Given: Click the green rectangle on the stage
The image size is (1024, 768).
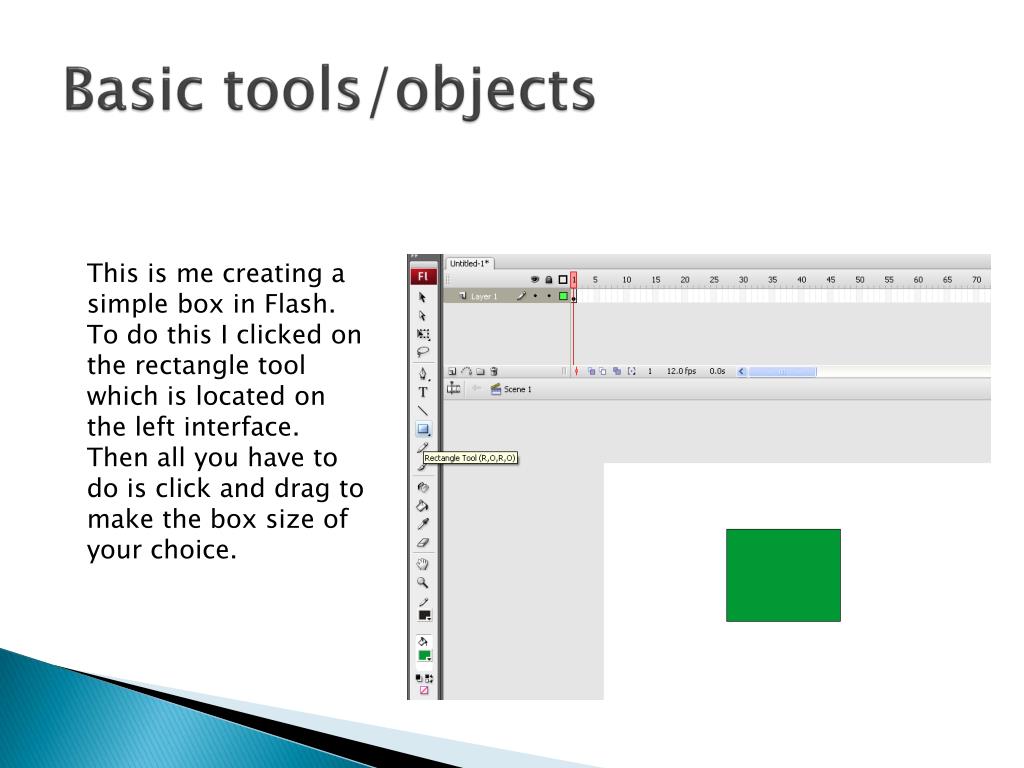Looking at the screenshot, I should pos(783,575).
